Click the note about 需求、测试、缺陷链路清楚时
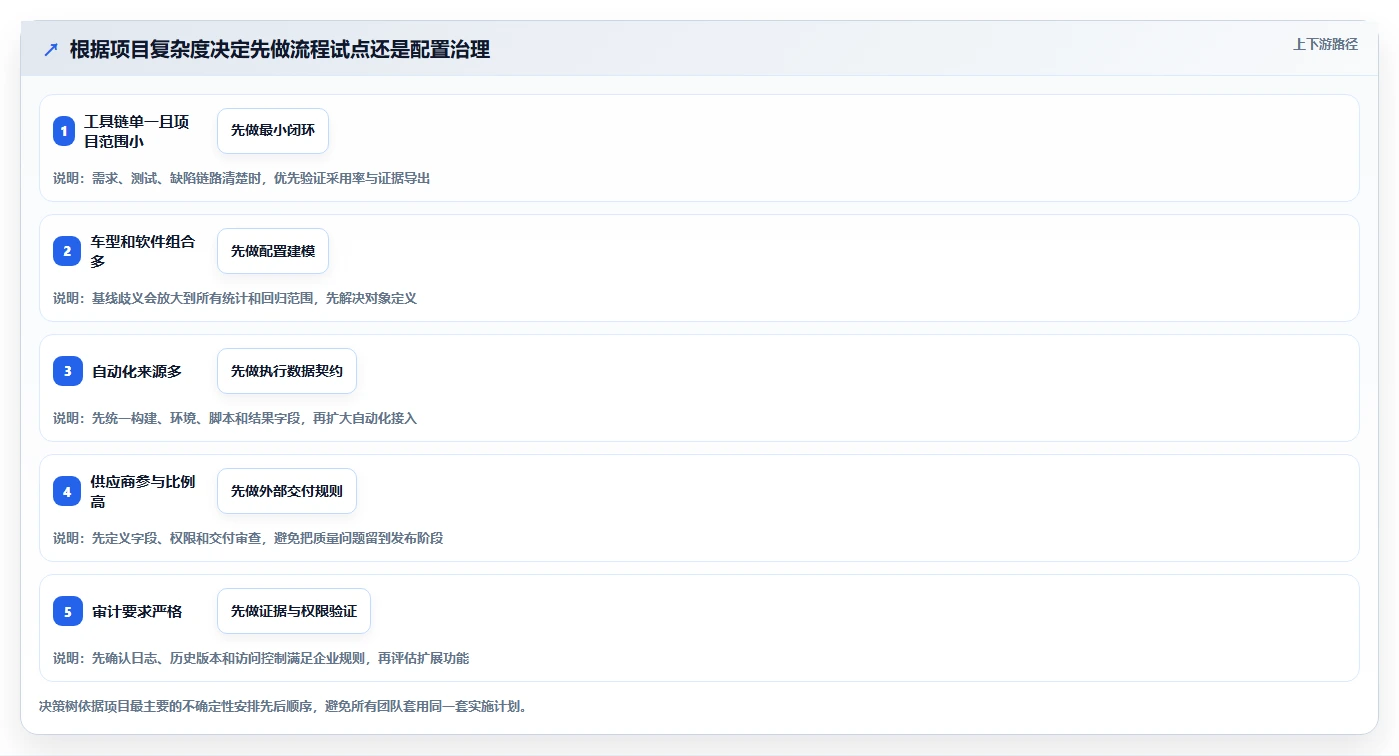The width and height of the screenshot is (1399, 756). click(242, 178)
